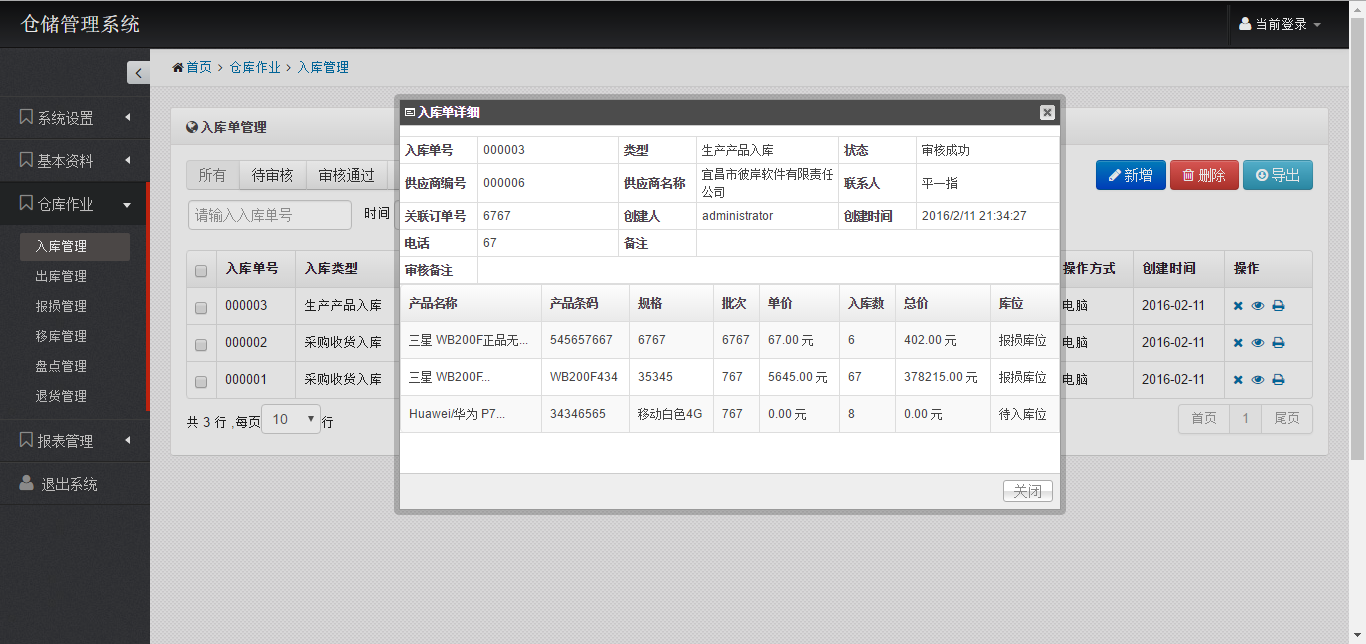Check the checkbox for row 000002
The width and height of the screenshot is (1366, 644).
(201, 342)
